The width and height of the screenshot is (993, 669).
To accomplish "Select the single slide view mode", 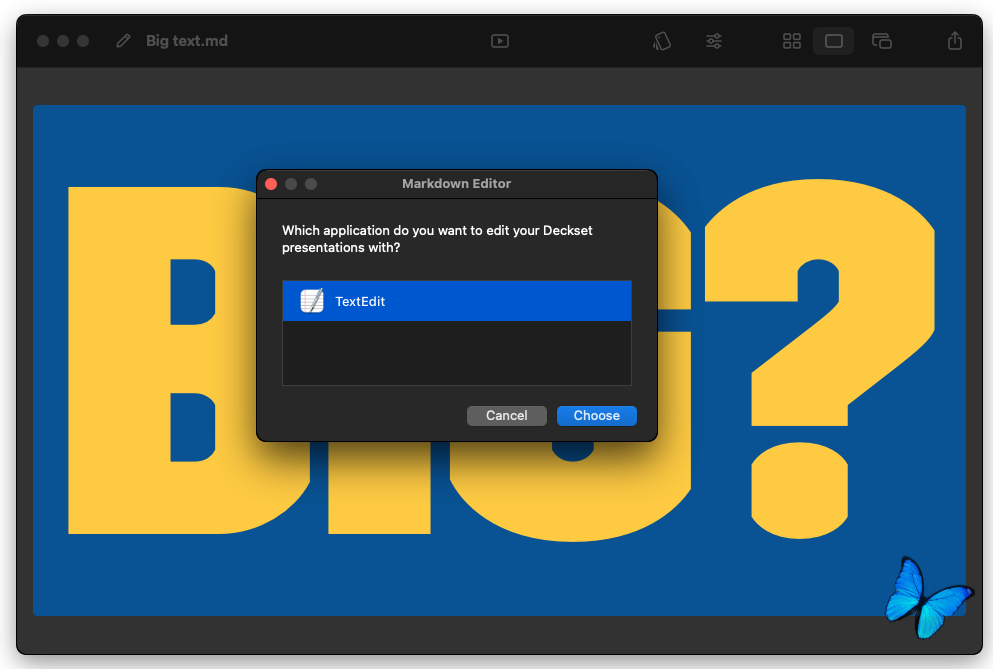I will (833, 41).
